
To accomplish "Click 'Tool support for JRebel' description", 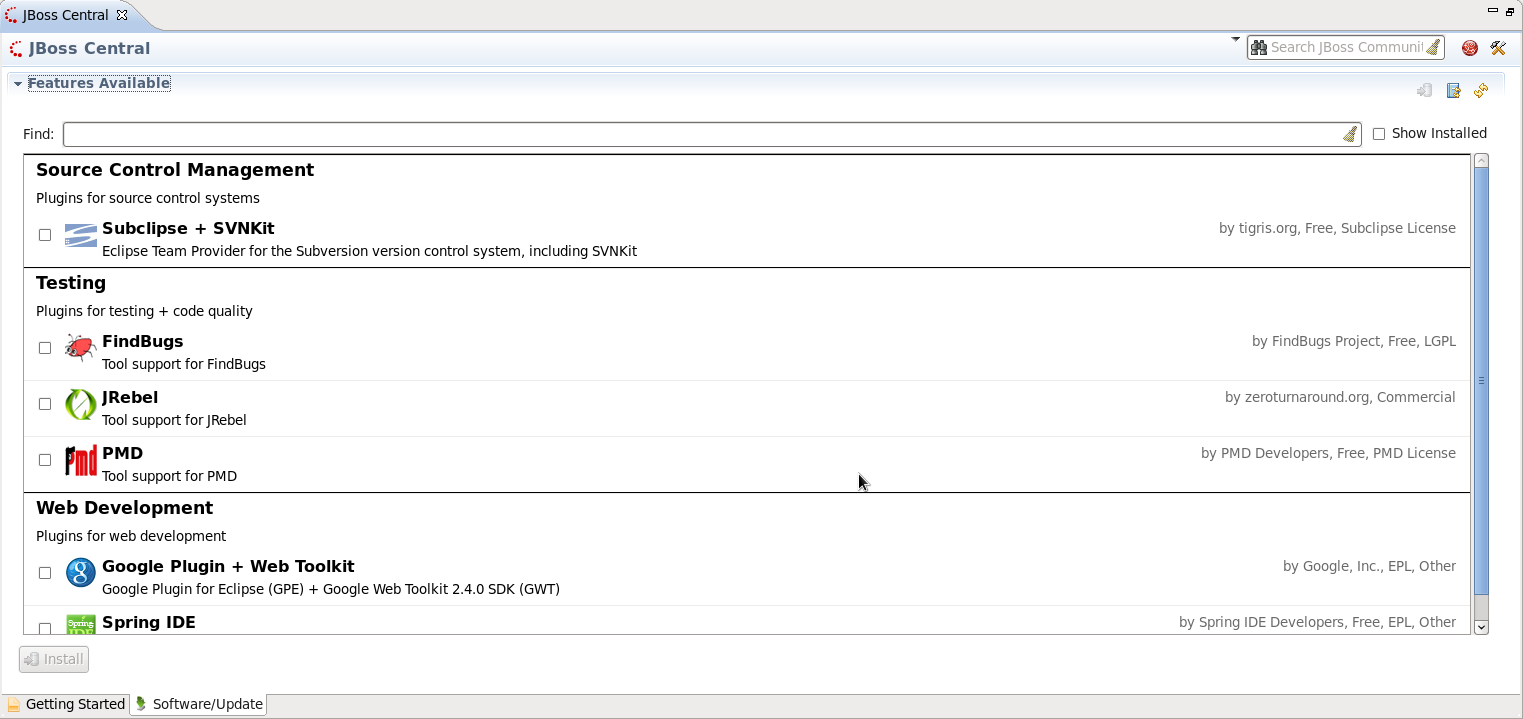I will (x=174, y=420).
